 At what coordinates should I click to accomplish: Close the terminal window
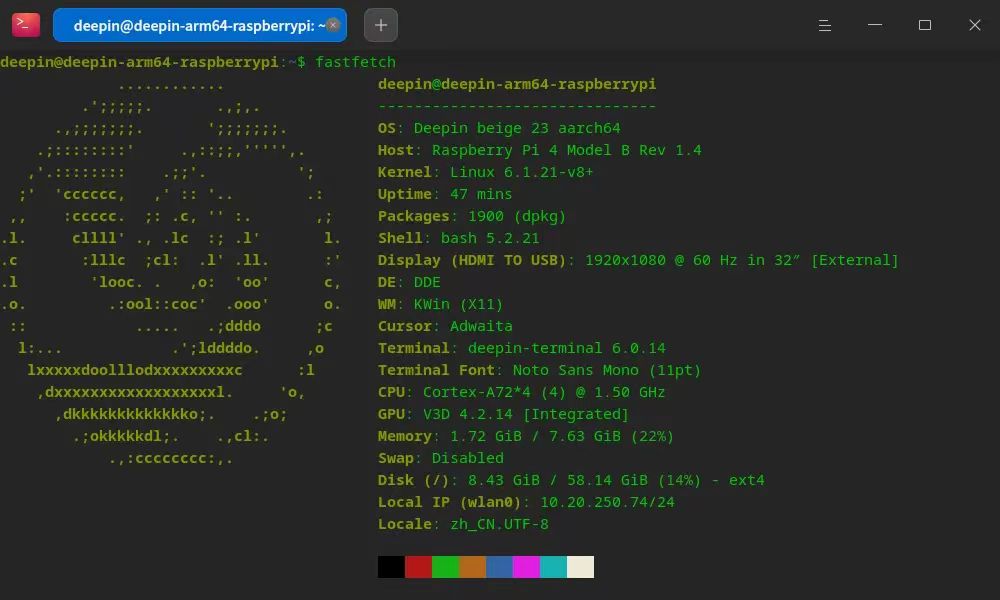coord(974,25)
